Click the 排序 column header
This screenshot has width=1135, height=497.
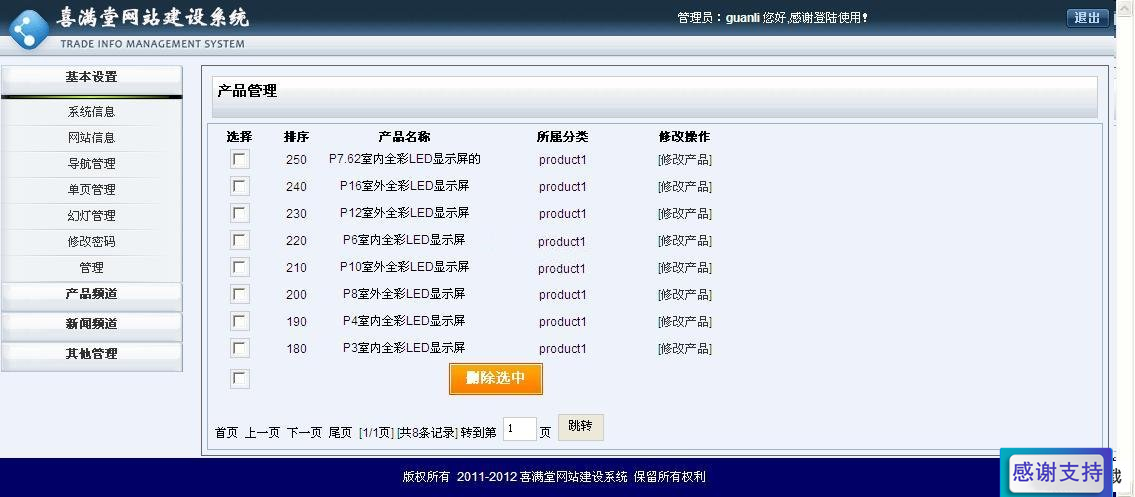[x=296, y=137]
